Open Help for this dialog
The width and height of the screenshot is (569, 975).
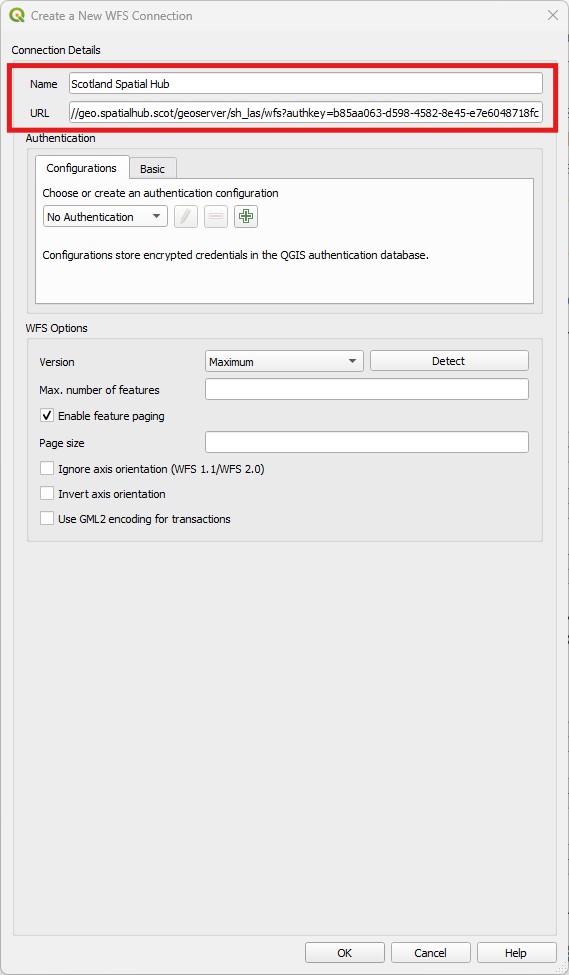pyautogui.click(x=516, y=953)
